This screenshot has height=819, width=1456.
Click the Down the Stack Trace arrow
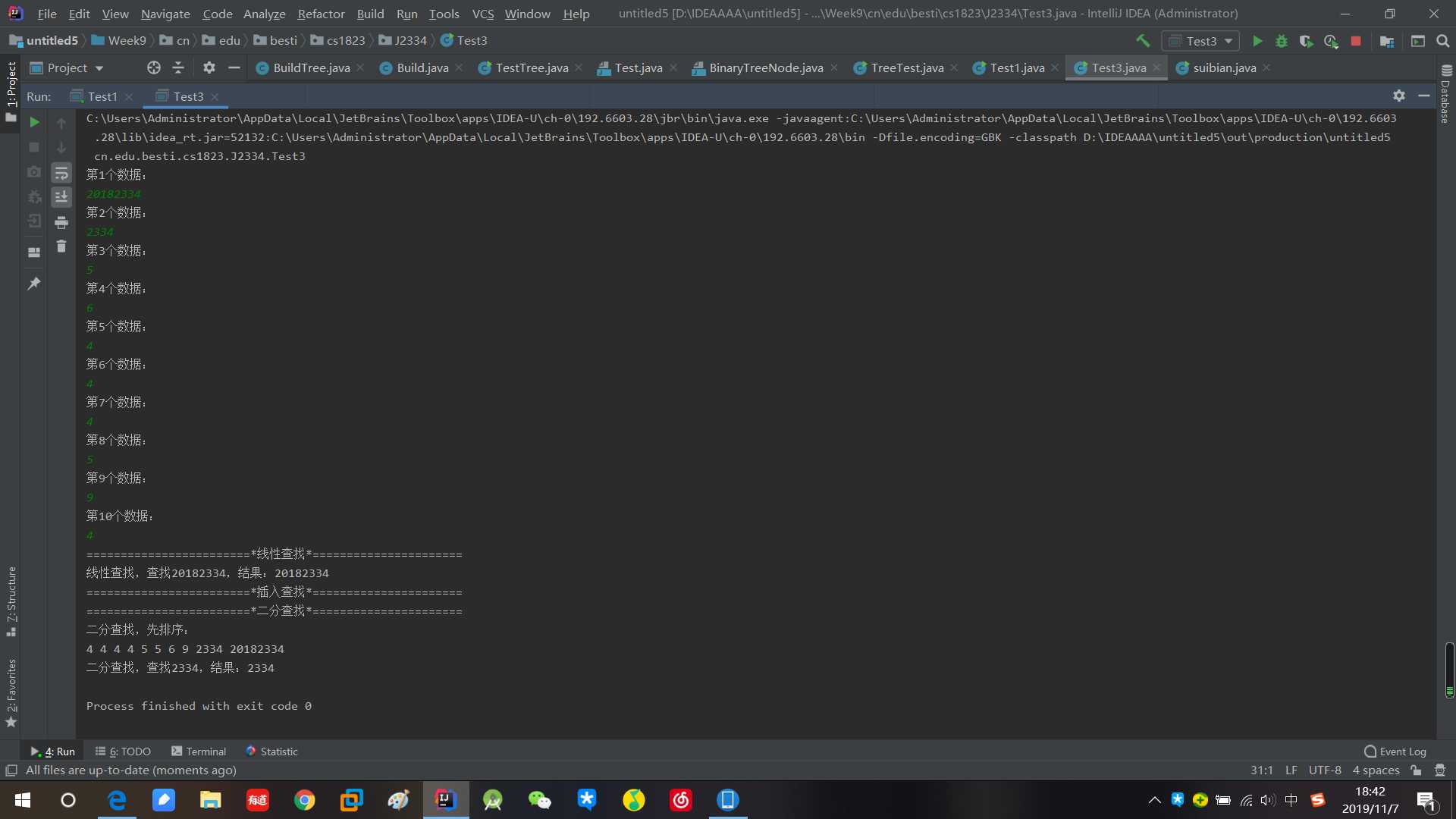click(61, 147)
